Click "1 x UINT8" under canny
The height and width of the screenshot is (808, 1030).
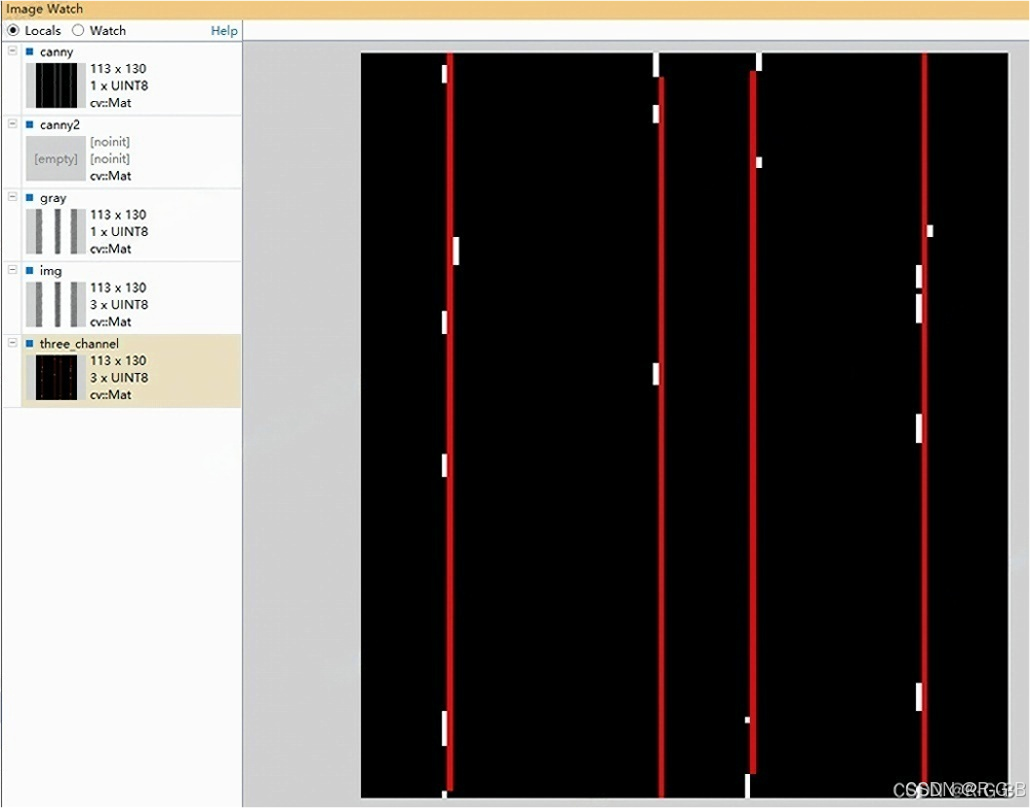tap(119, 85)
